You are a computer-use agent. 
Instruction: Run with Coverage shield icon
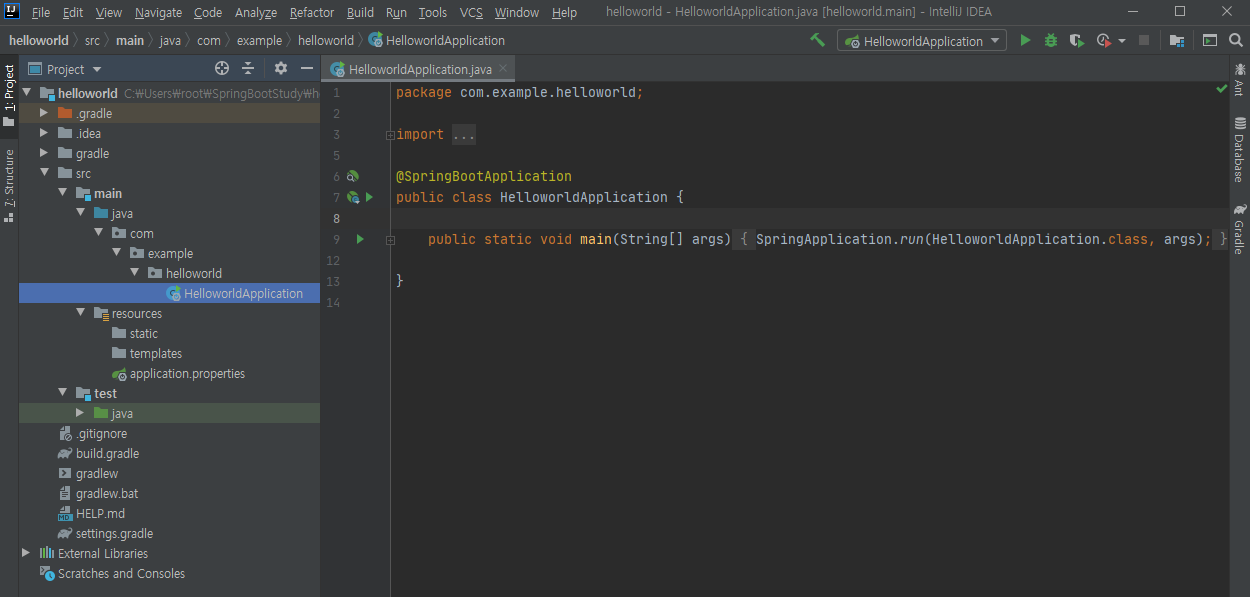click(x=1076, y=40)
